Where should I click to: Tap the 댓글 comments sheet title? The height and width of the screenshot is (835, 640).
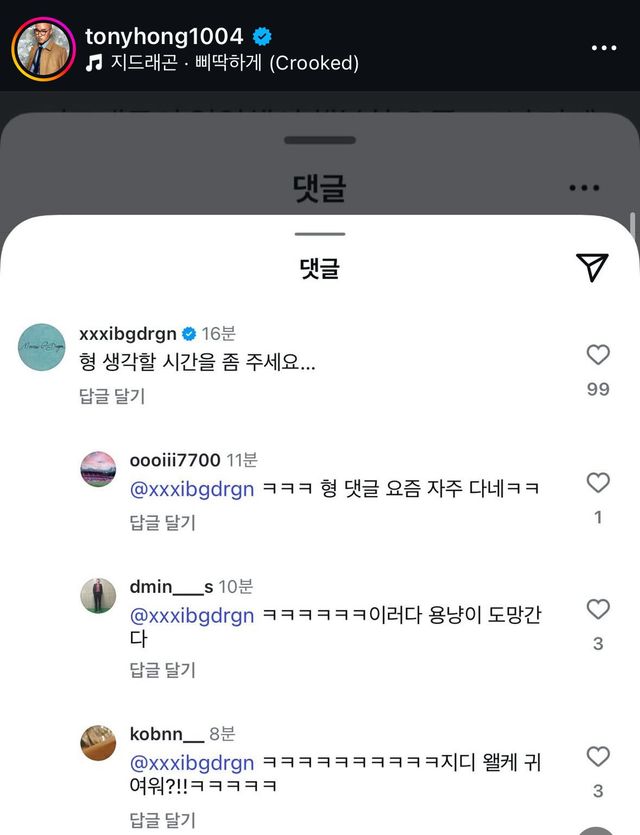(320, 268)
